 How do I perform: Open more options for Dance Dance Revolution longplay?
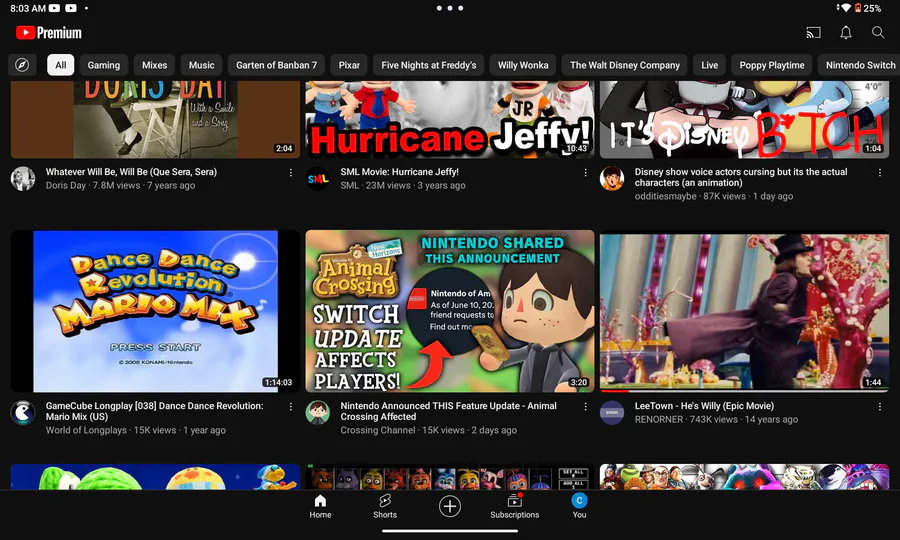click(291, 406)
